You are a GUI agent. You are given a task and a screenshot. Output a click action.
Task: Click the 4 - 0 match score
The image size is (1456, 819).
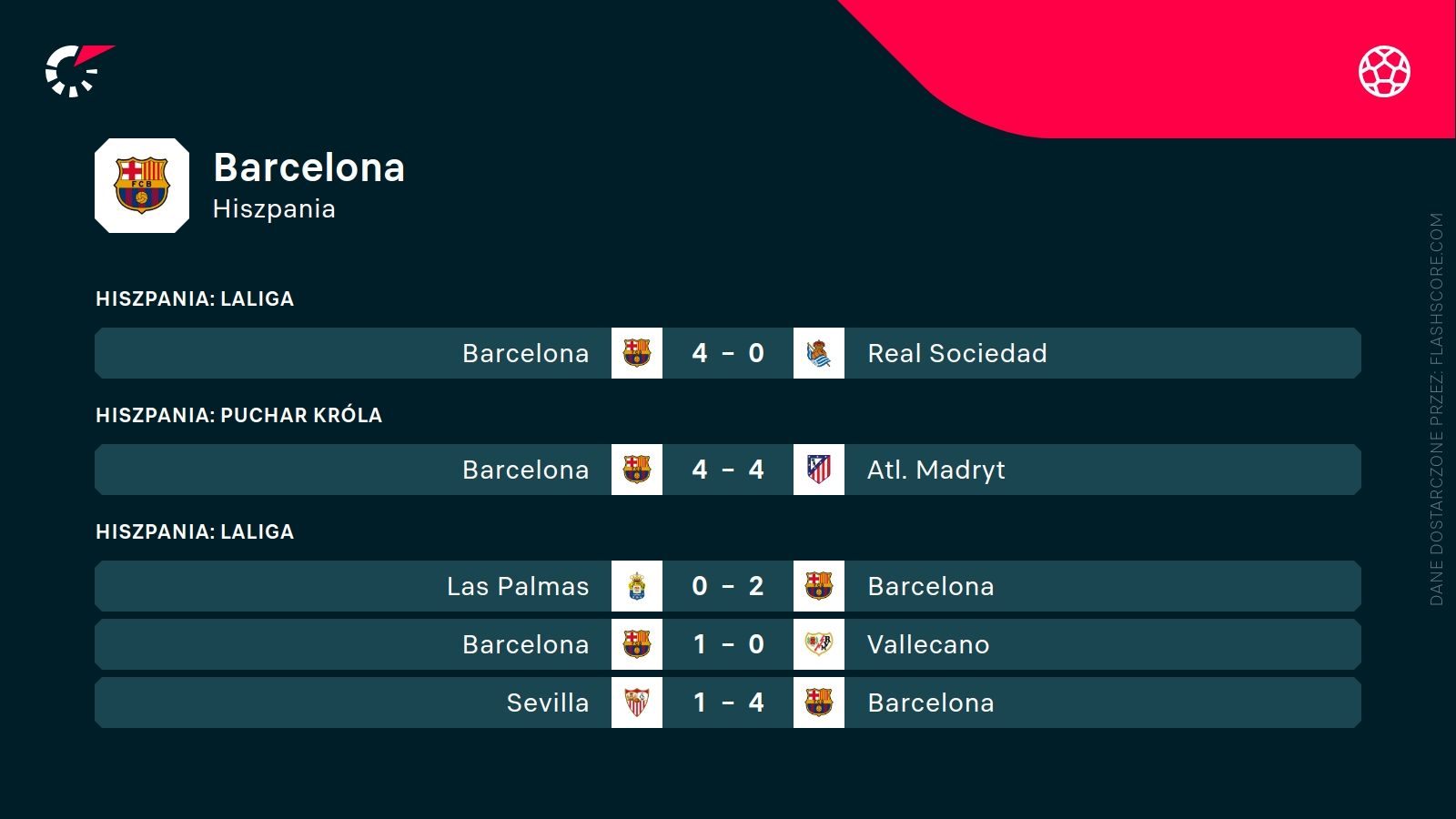click(x=728, y=353)
